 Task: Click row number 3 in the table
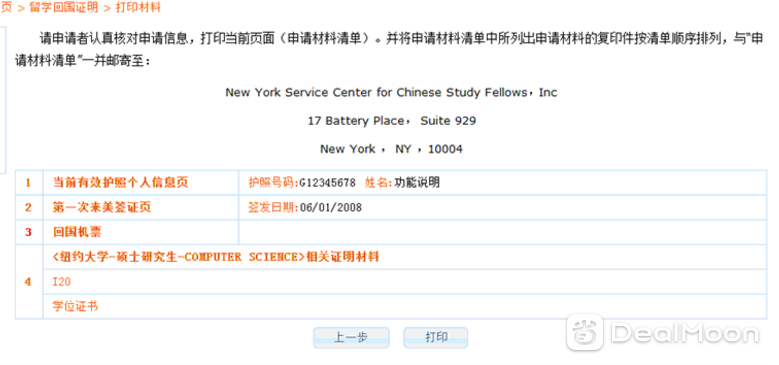coord(28,232)
